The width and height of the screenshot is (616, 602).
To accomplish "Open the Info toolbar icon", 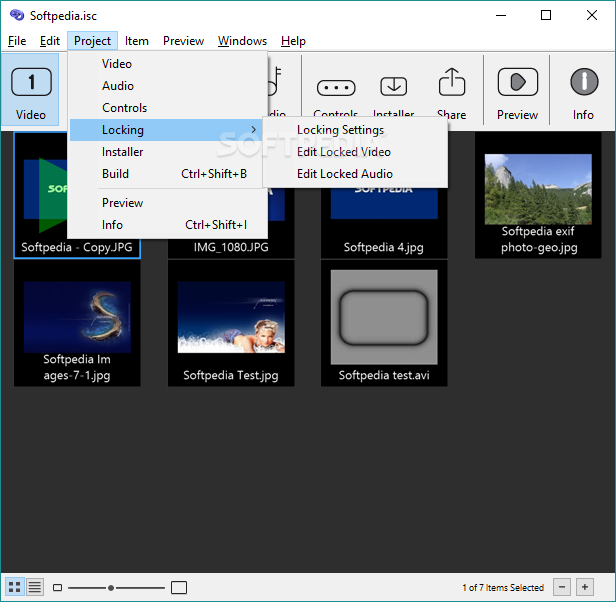I will coord(584,82).
